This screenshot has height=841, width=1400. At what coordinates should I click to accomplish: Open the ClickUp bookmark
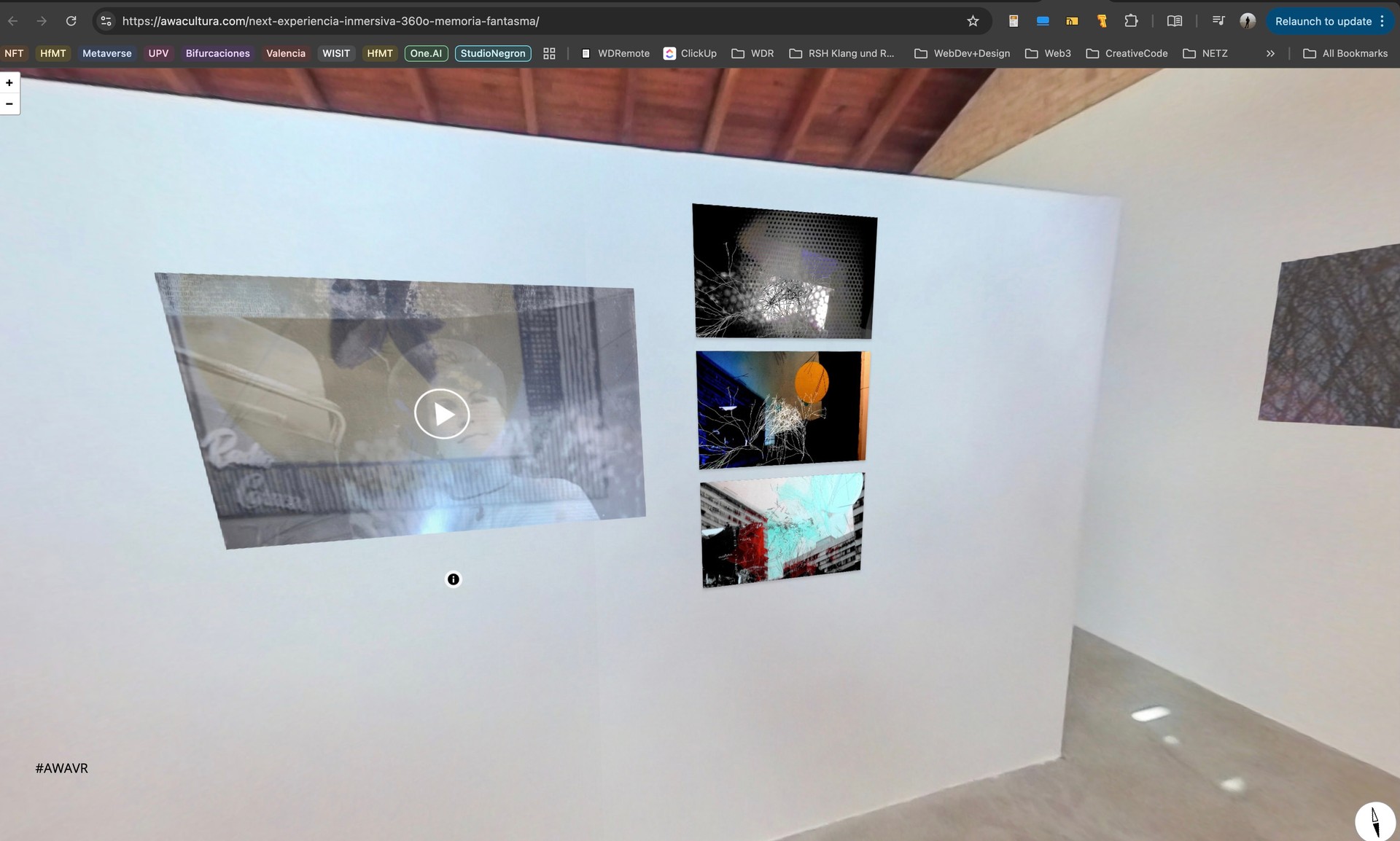[690, 53]
